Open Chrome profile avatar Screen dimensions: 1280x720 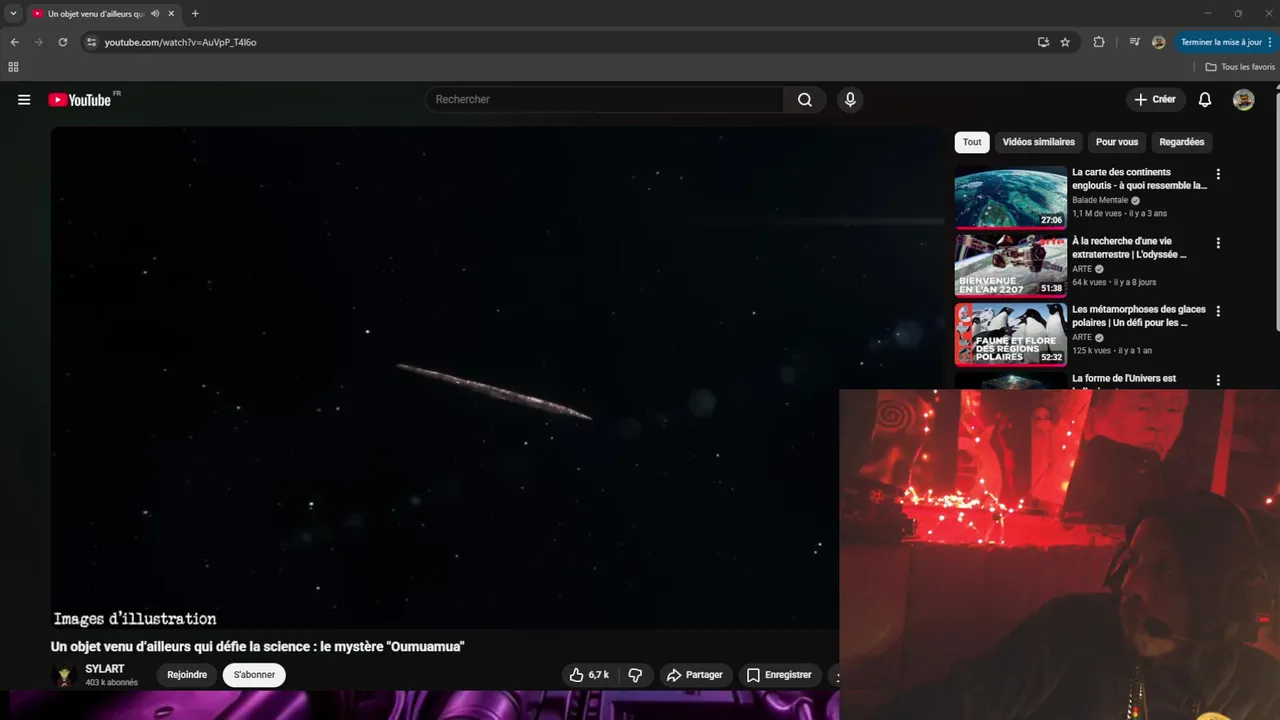[x=1158, y=42]
